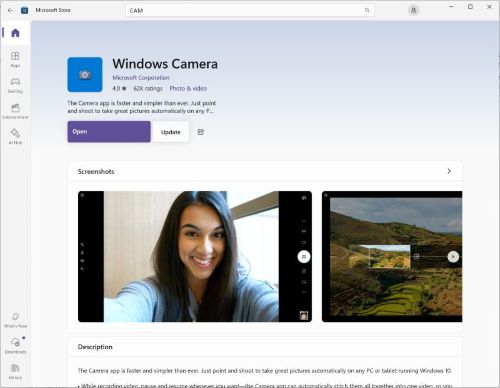Open the landscape panorama screenshot thumbnail
The height and width of the screenshot is (388, 500).
392,256
